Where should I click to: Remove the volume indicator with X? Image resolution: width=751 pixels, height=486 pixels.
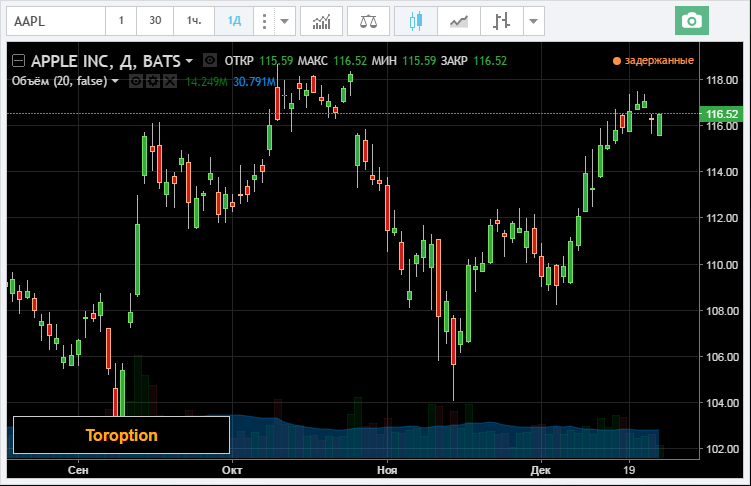[x=170, y=81]
